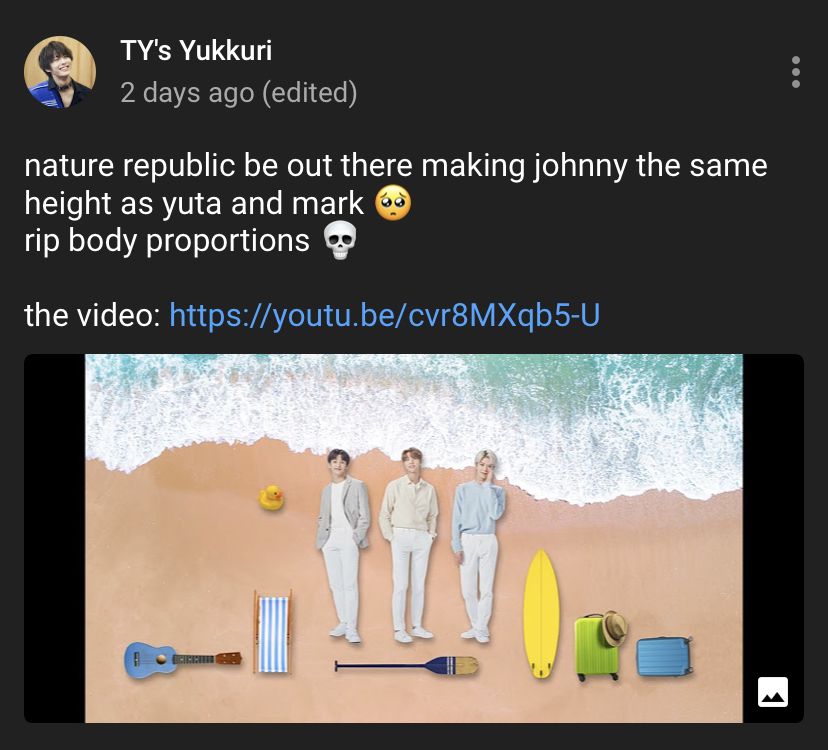Click the navy paddle oar
The image size is (828, 750).
(407, 665)
